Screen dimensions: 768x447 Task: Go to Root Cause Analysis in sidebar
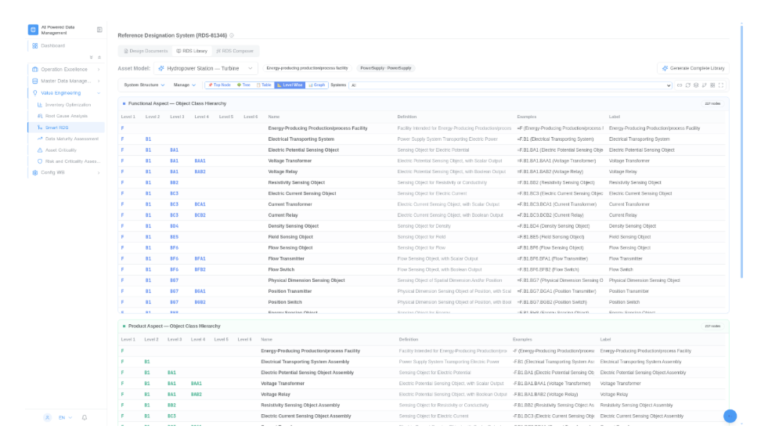pyautogui.click(x=66, y=116)
